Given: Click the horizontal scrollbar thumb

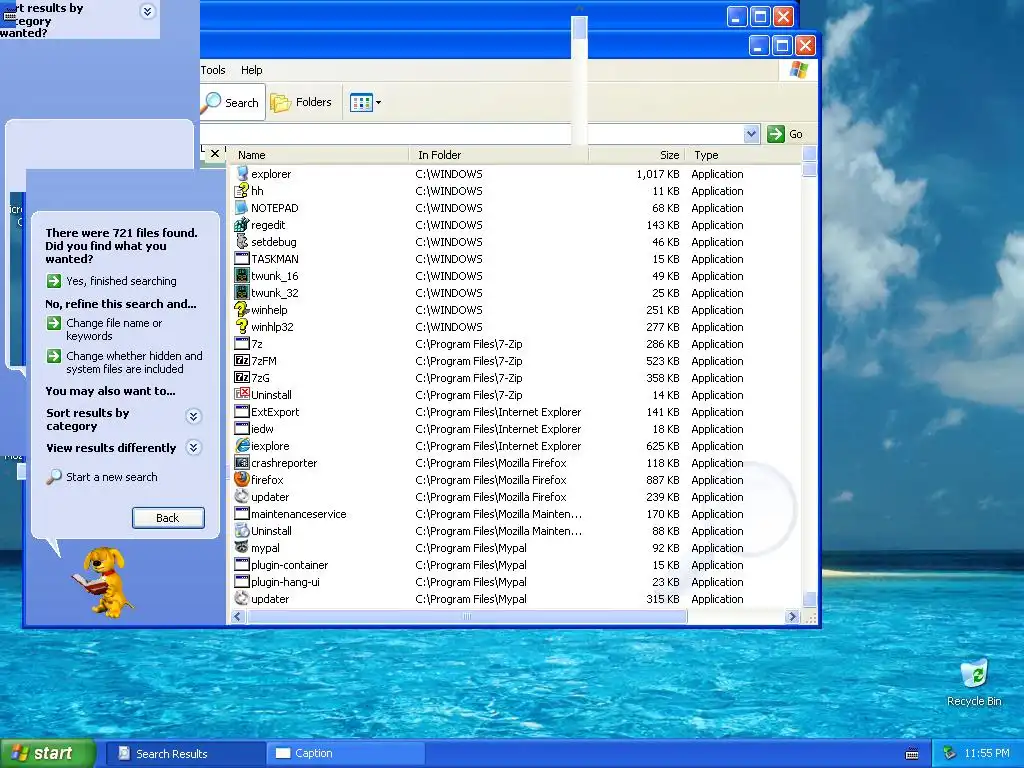Looking at the screenshot, I should 467,616.
